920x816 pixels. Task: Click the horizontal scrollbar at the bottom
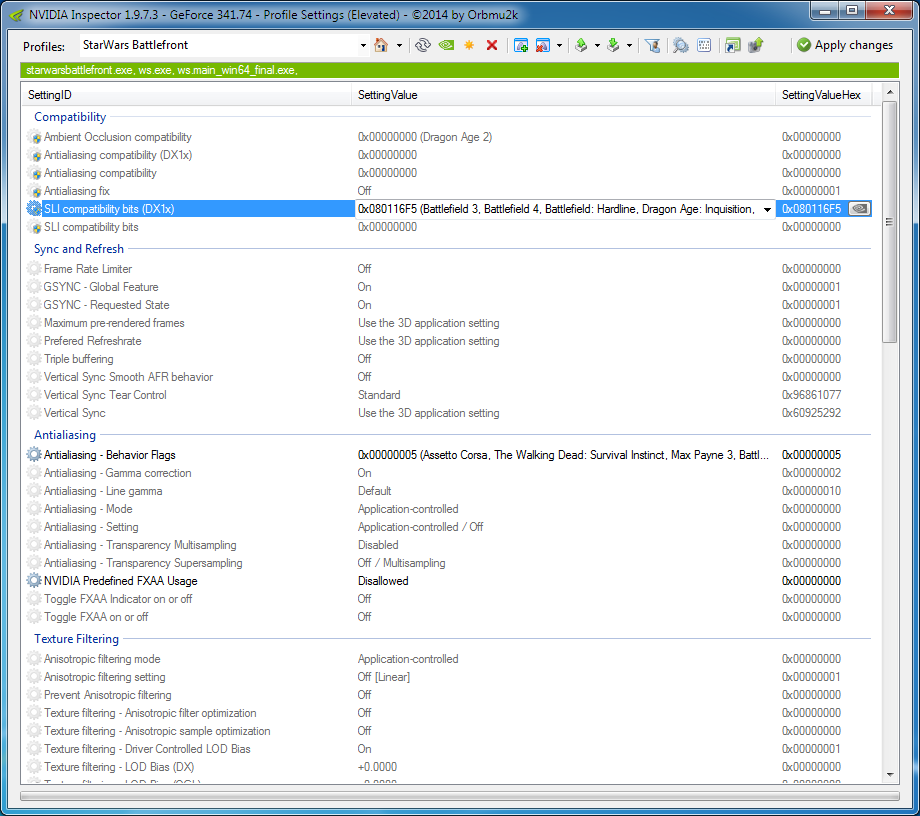point(459,796)
